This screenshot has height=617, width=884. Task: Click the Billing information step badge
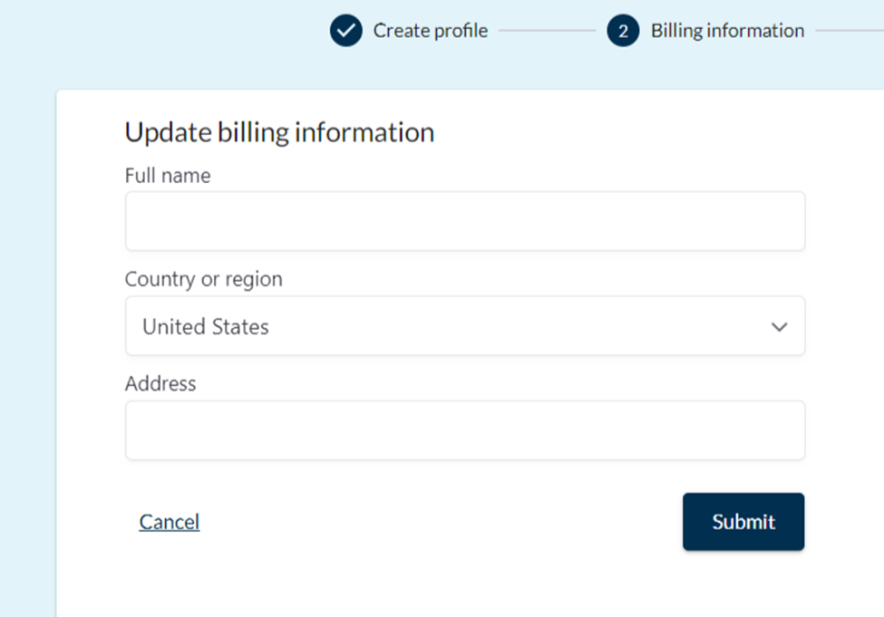coord(622,30)
